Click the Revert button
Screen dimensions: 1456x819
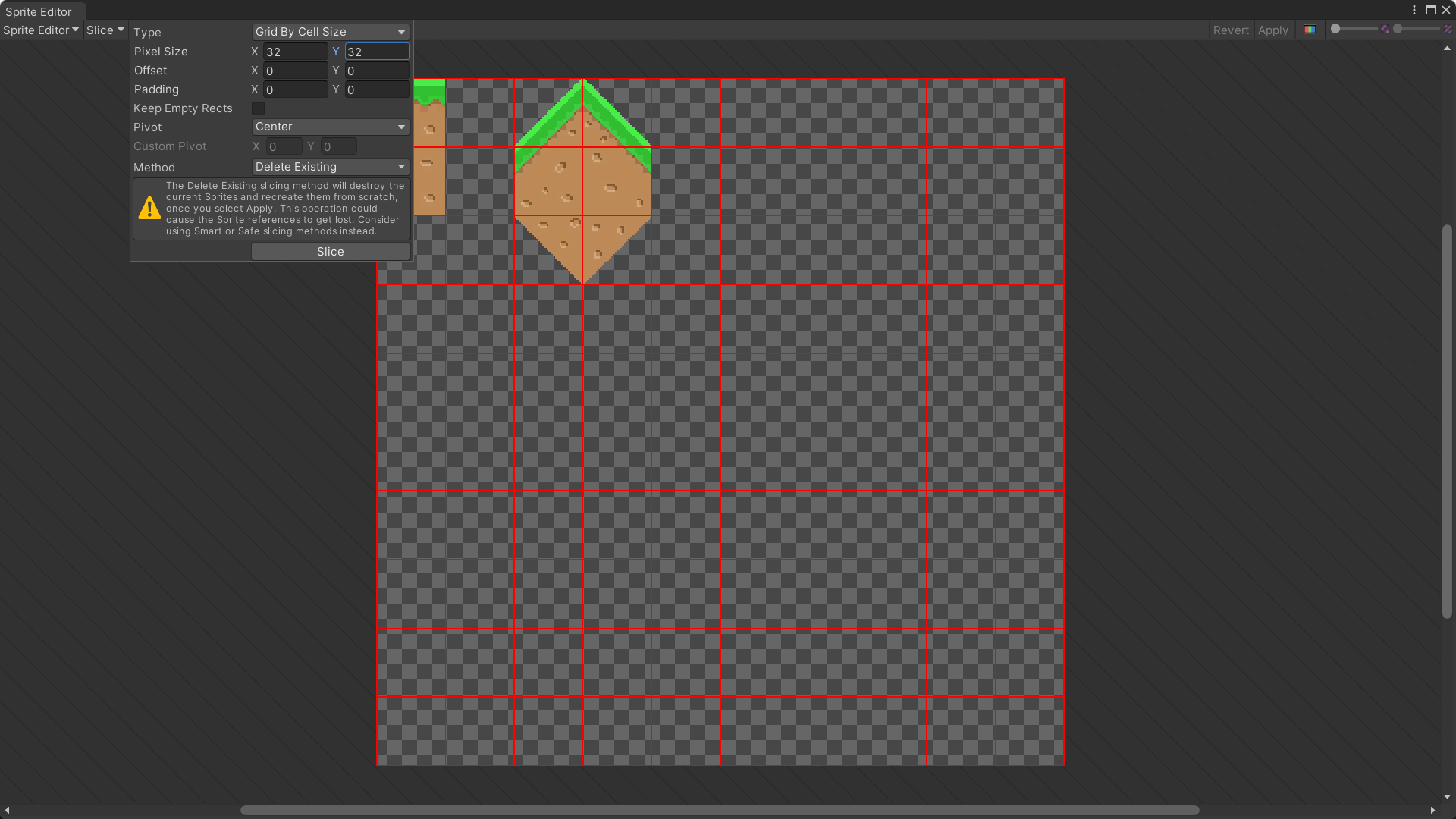(x=1230, y=30)
